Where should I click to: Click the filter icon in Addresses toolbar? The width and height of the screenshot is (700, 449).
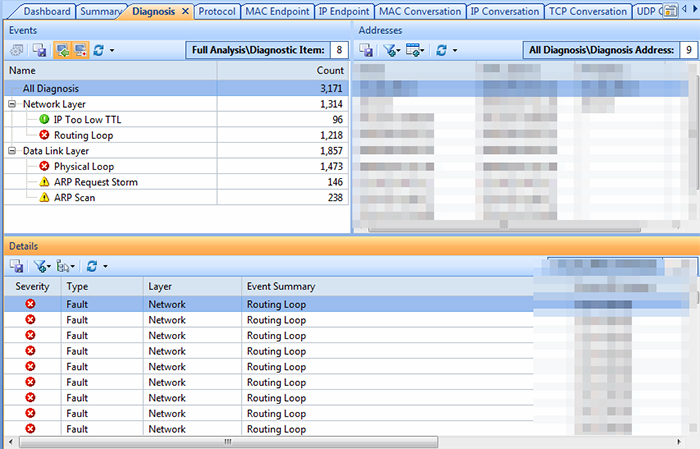(x=390, y=50)
